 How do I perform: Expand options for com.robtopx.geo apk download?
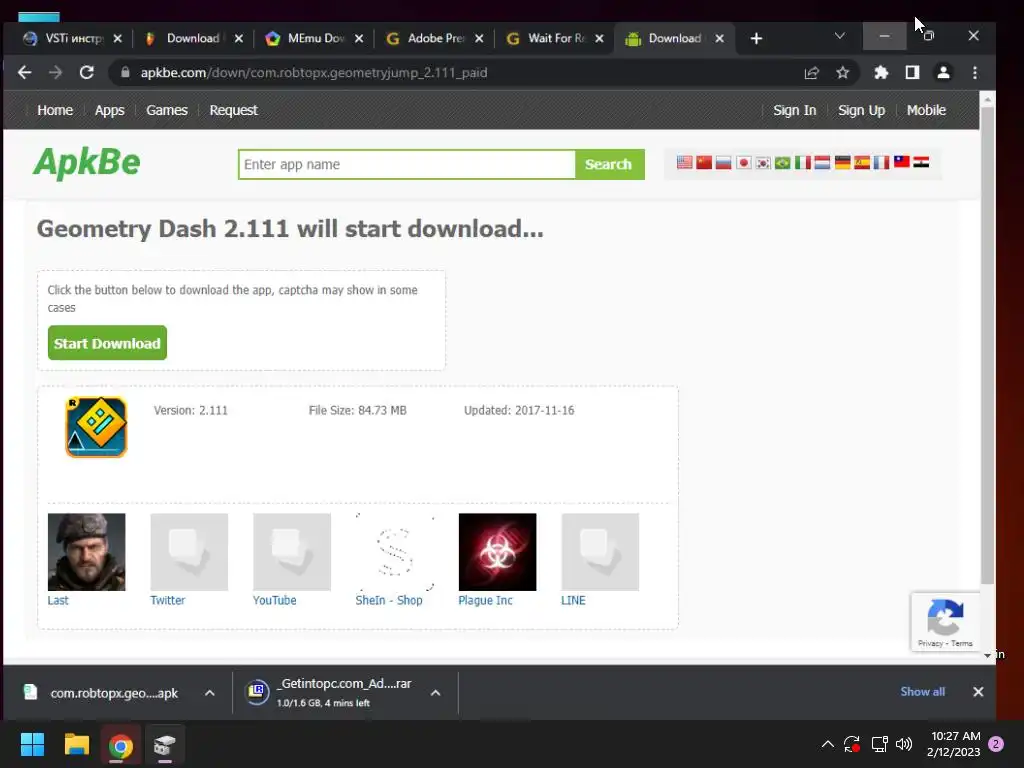coord(210,693)
